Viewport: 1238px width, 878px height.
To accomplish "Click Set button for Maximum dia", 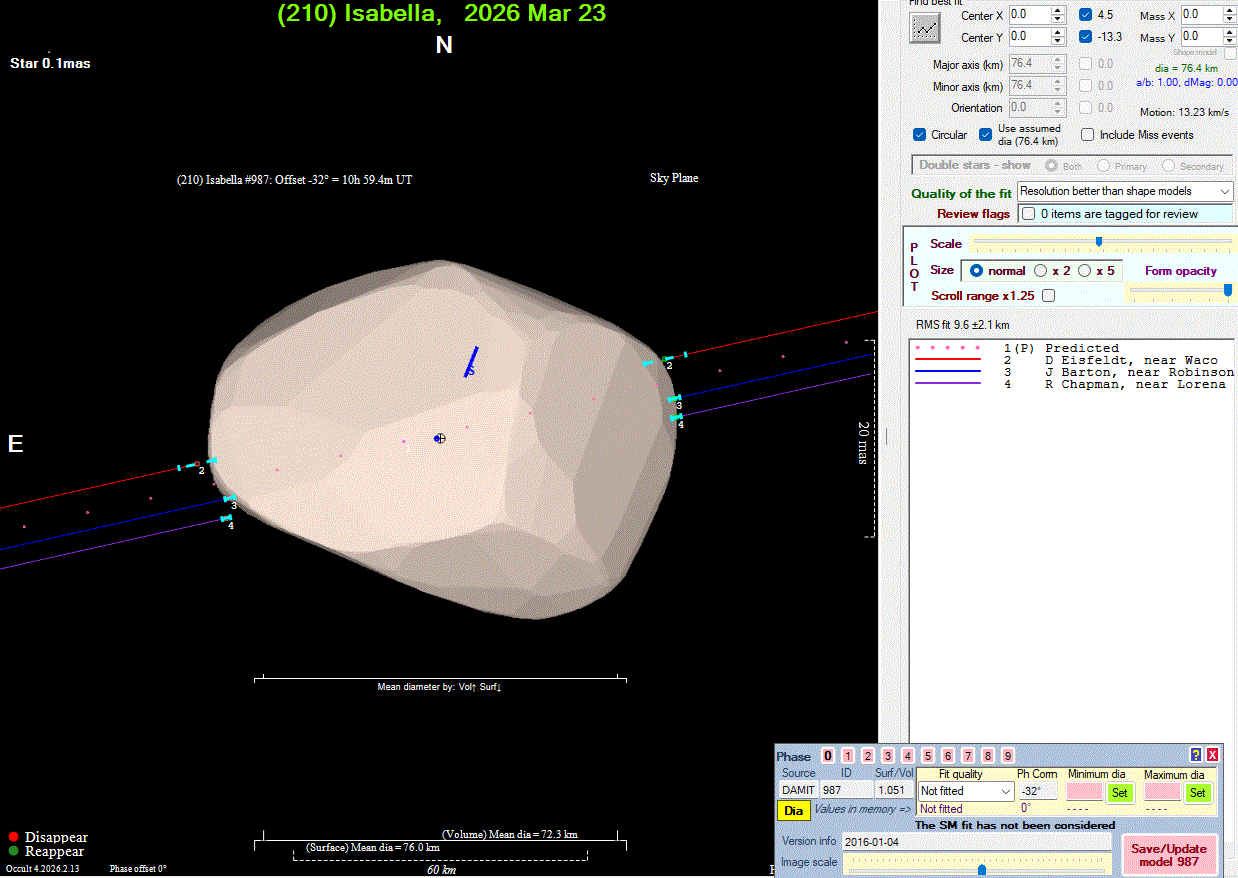I will [x=1197, y=792].
